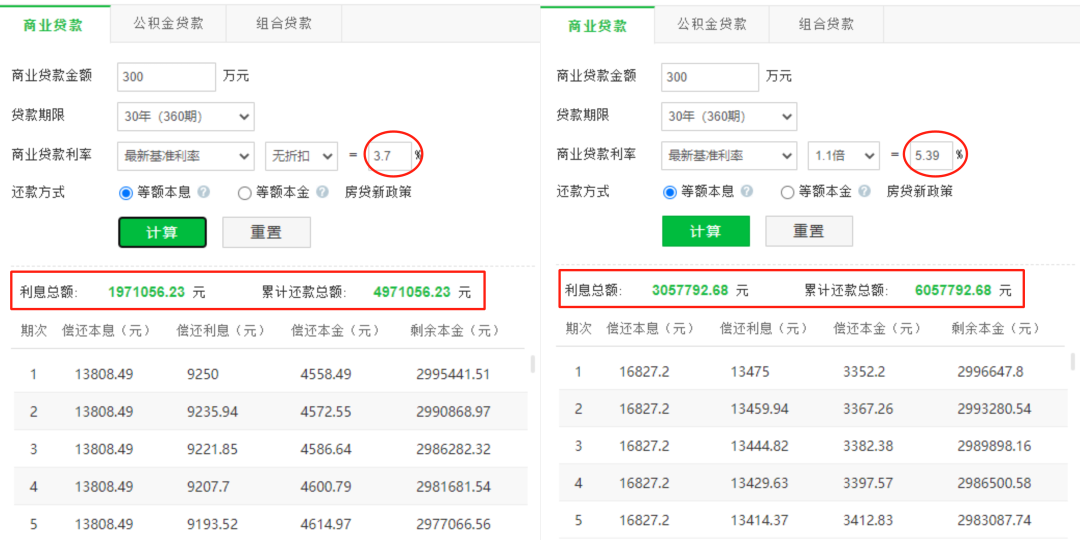Switch to 公积金贷款 tab in right calculator
The width and height of the screenshot is (1080, 540).
tap(712, 25)
